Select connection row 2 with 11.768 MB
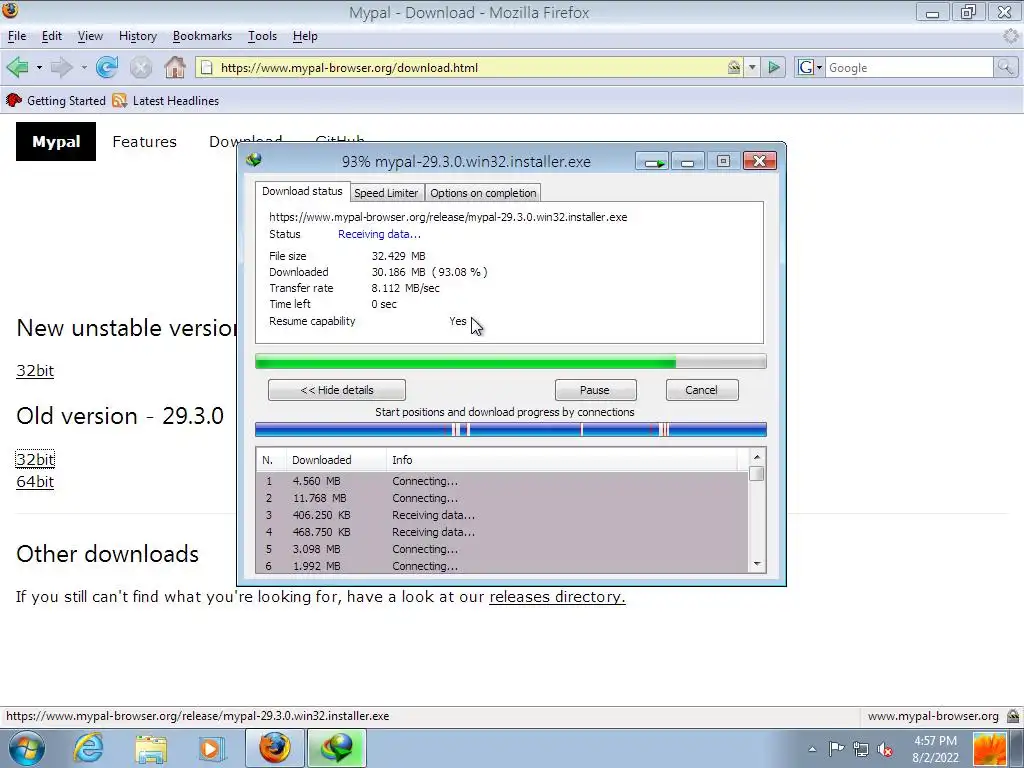This screenshot has width=1024, height=768. (x=502, y=498)
